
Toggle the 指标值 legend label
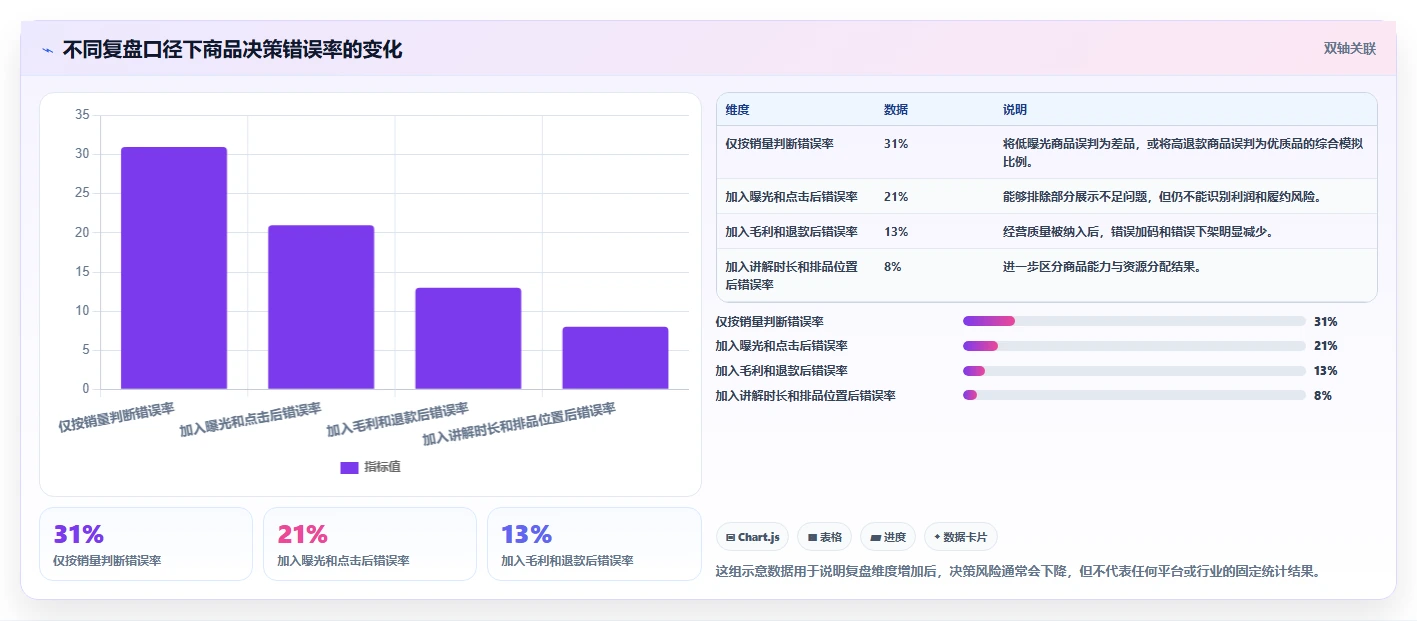(x=382, y=467)
